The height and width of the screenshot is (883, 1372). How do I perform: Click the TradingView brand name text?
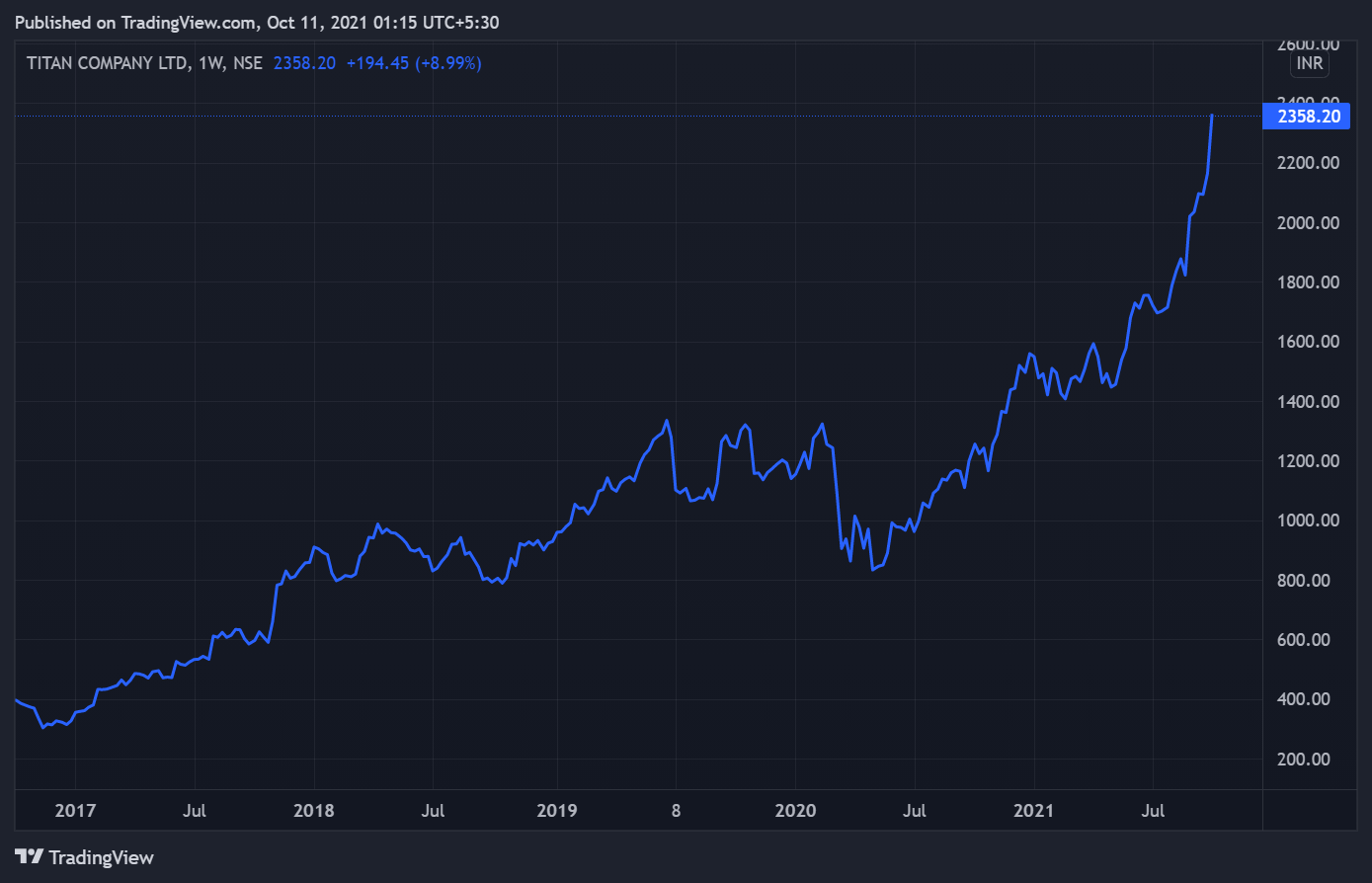click(x=102, y=857)
